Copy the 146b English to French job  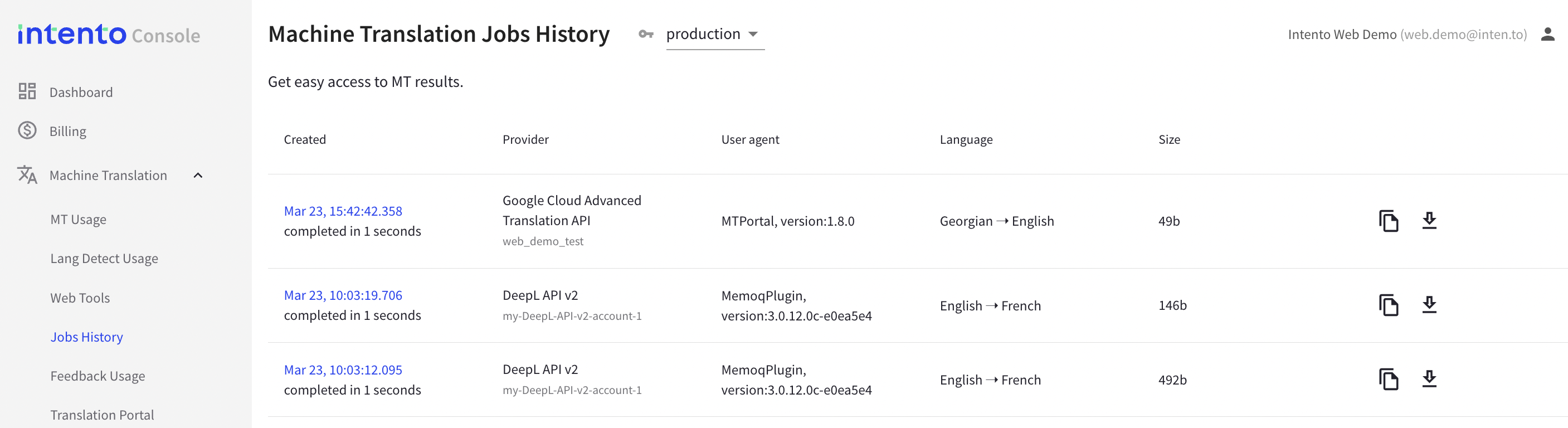pos(1389,305)
